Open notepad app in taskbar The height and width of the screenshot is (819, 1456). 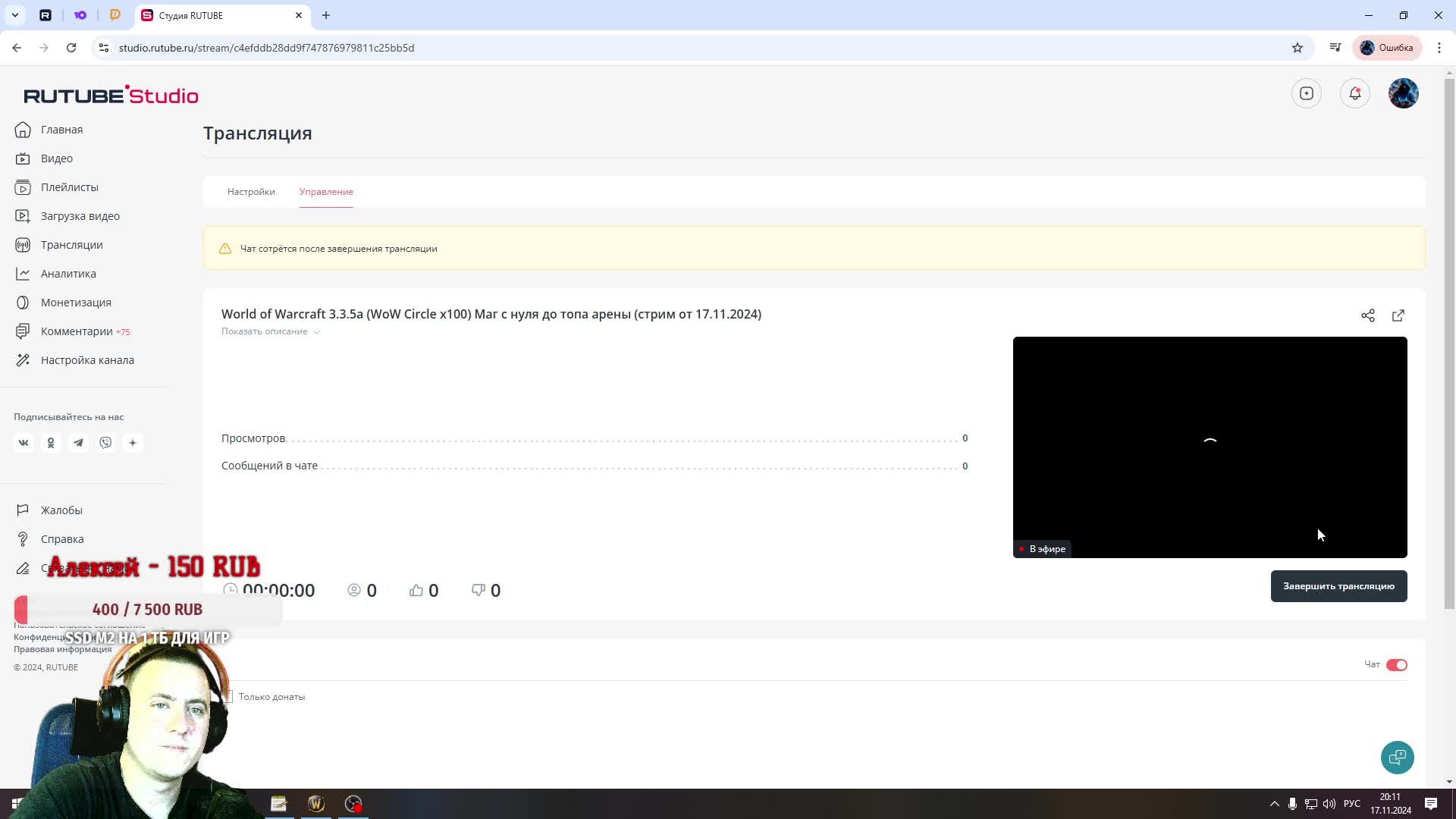point(278,804)
